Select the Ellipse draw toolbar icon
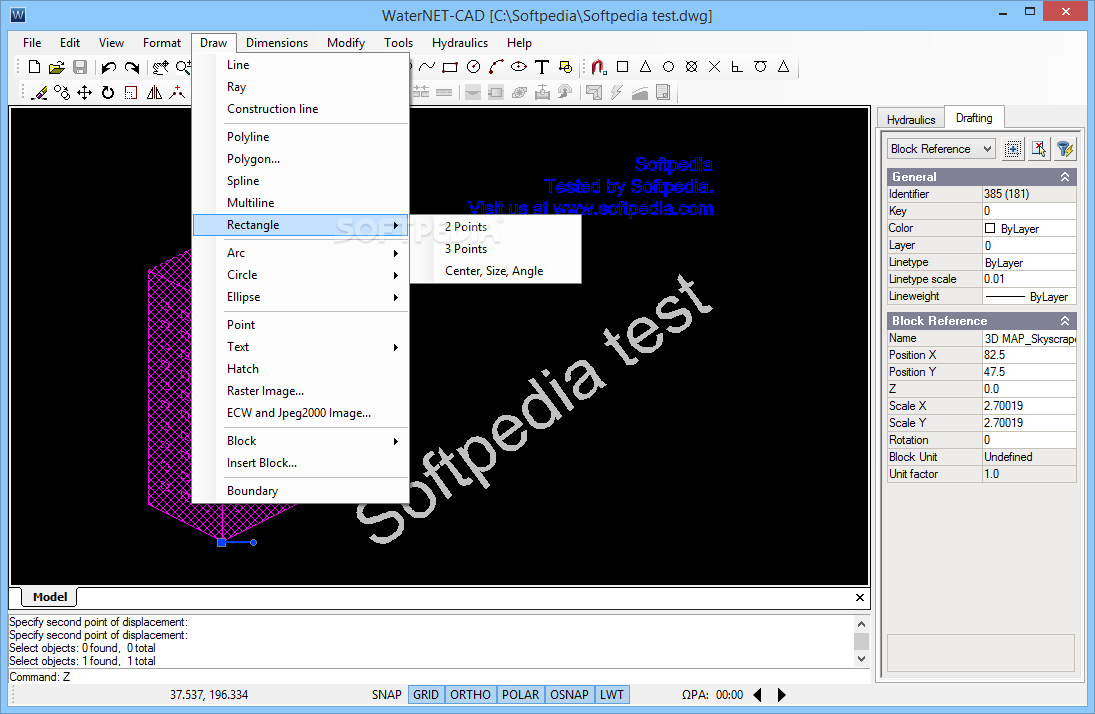This screenshot has width=1095, height=714. tap(519, 67)
